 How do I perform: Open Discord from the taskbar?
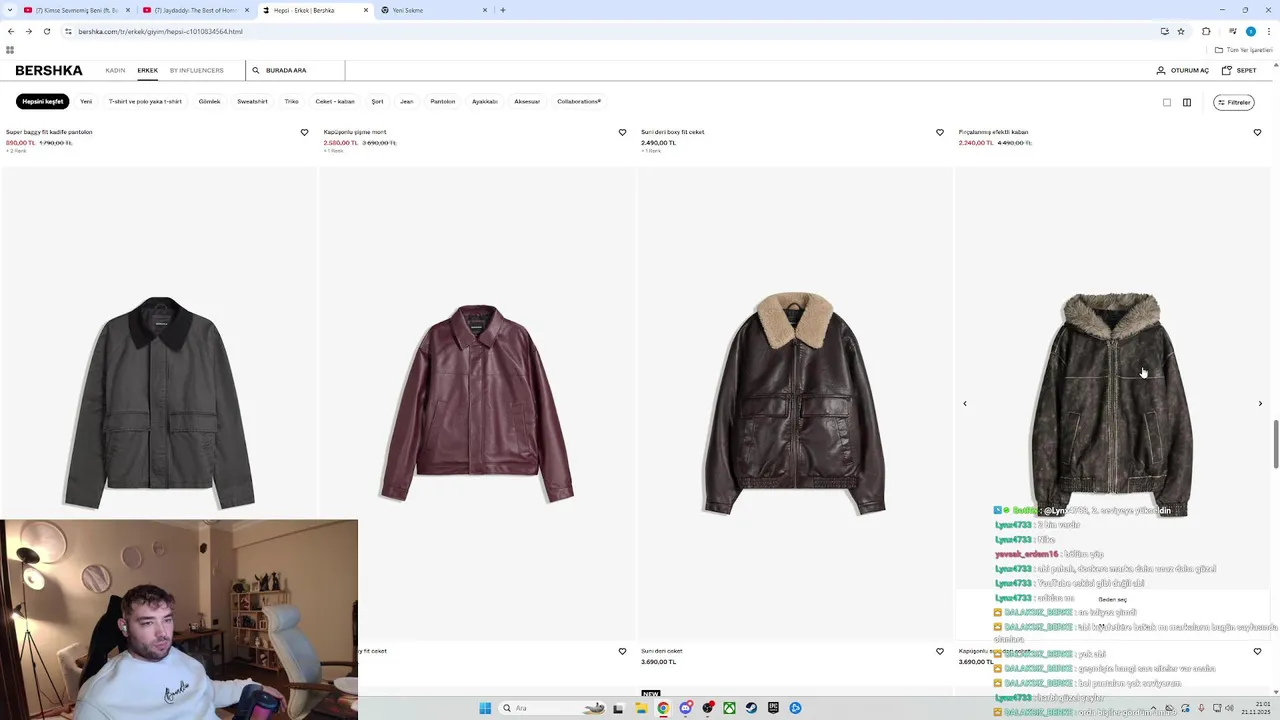685,708
